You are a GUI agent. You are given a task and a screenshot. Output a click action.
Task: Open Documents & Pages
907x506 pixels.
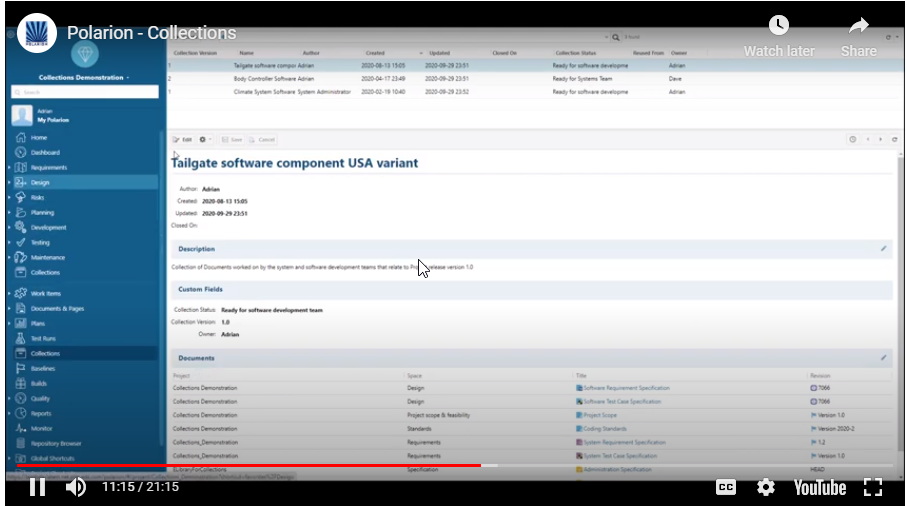(x=57, y=309)
